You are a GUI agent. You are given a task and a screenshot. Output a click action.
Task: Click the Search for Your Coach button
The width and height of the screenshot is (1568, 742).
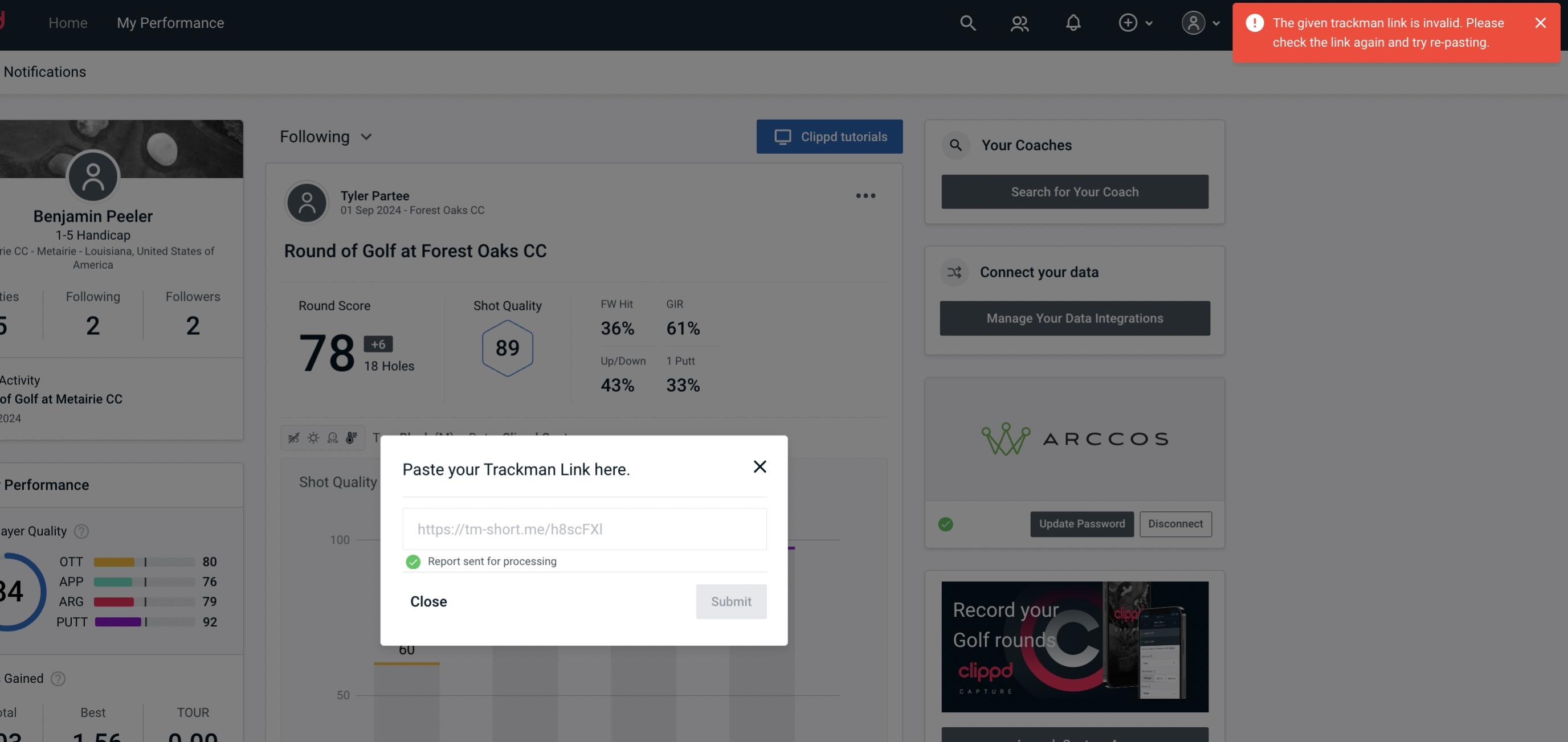1075,191
